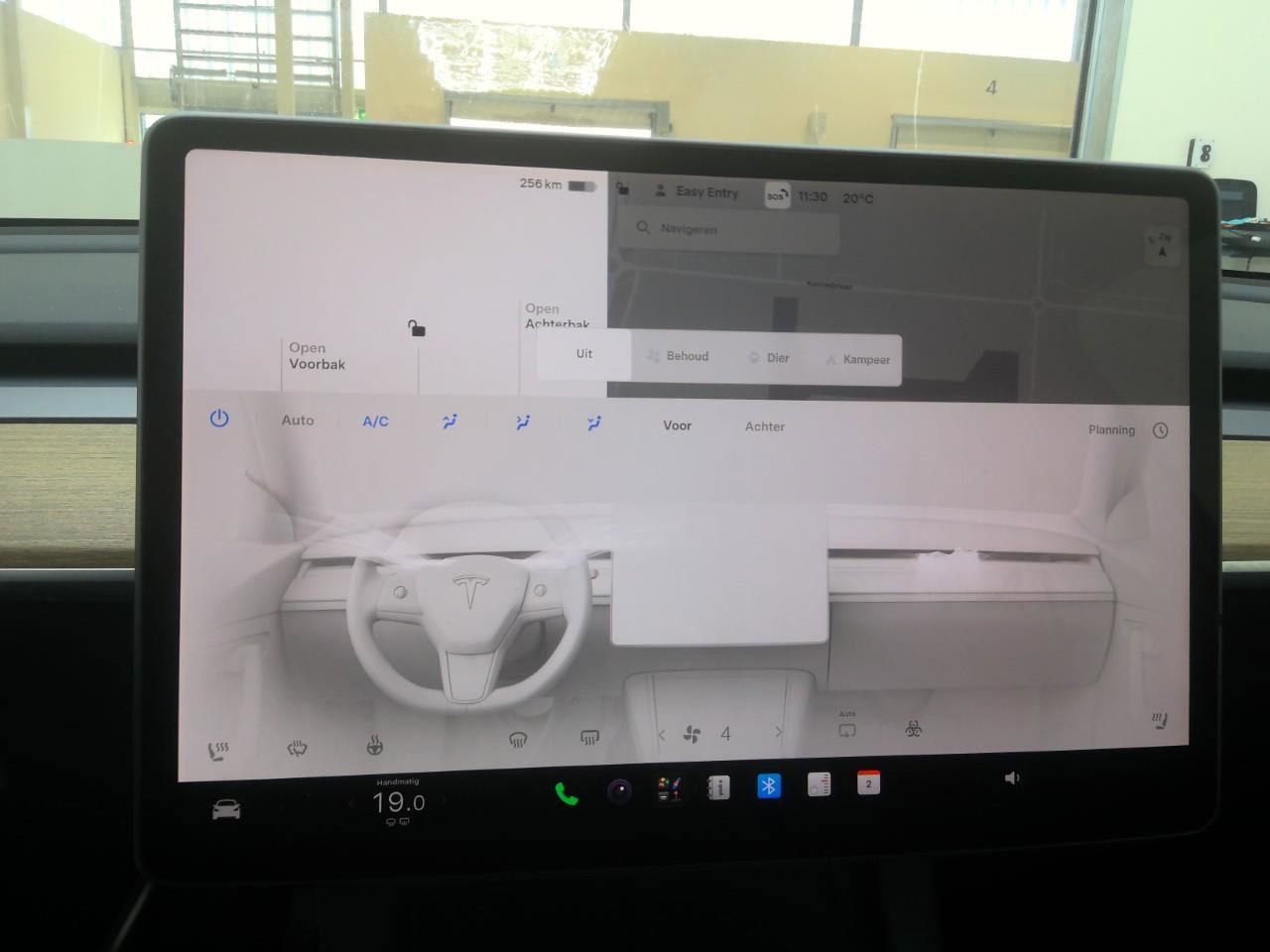Activate Bioweapon Defense Mode icon
The width and height of the screenshot is (1270, 952).
click(913, 729)
